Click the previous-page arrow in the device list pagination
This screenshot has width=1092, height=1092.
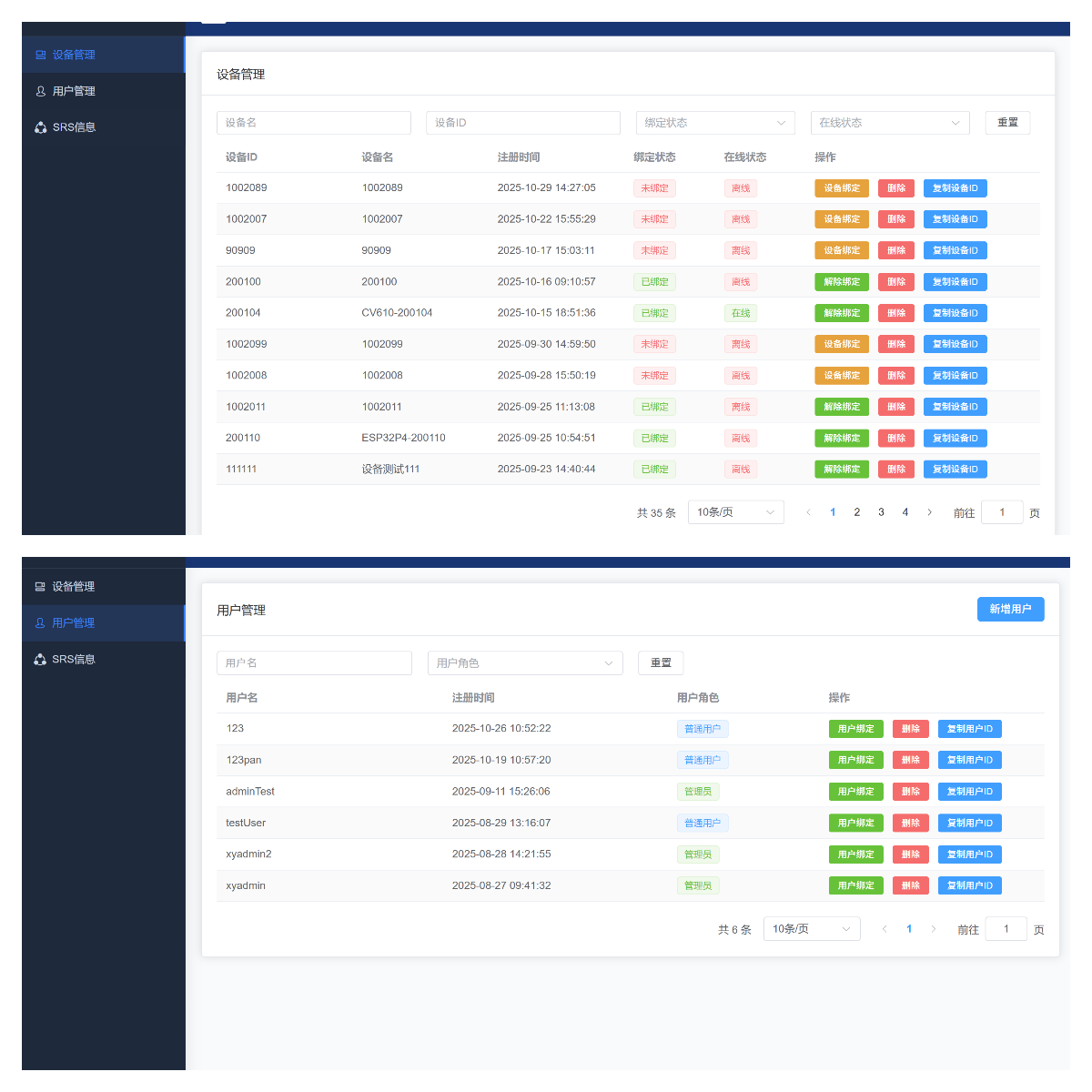click(808, 512)
